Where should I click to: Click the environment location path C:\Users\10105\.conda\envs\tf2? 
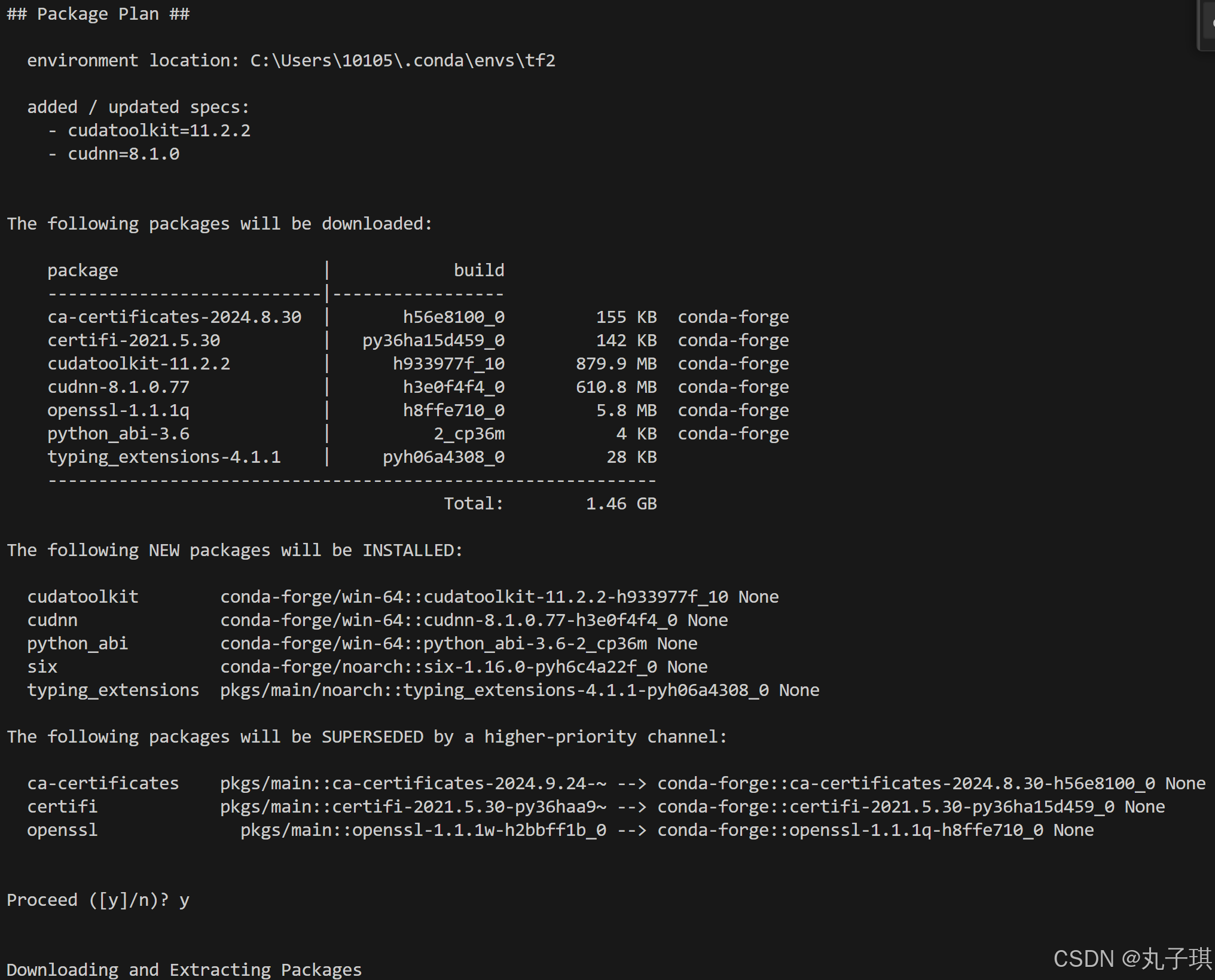(402, 60)
